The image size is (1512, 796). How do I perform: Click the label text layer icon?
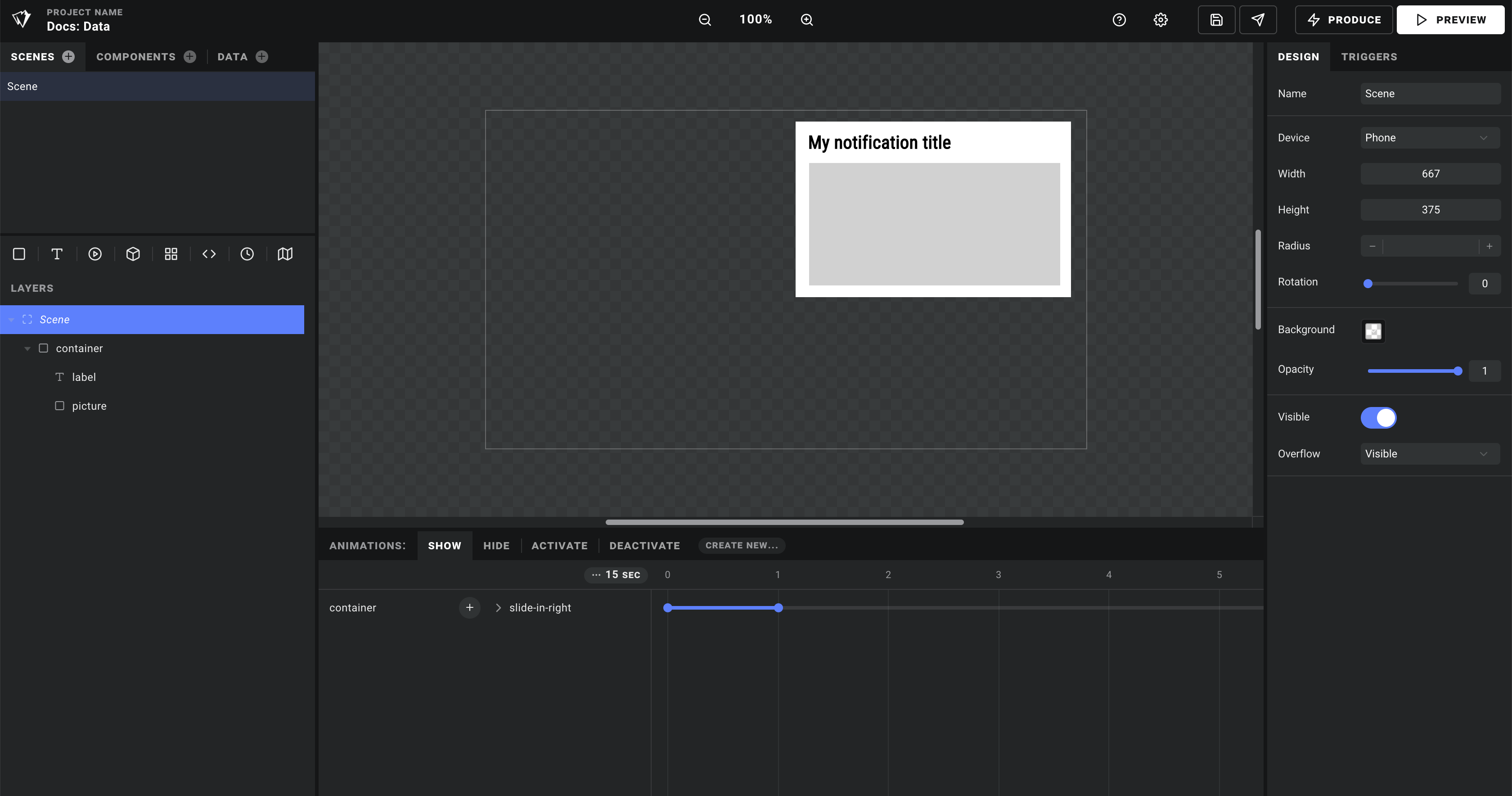coord(59,376)
